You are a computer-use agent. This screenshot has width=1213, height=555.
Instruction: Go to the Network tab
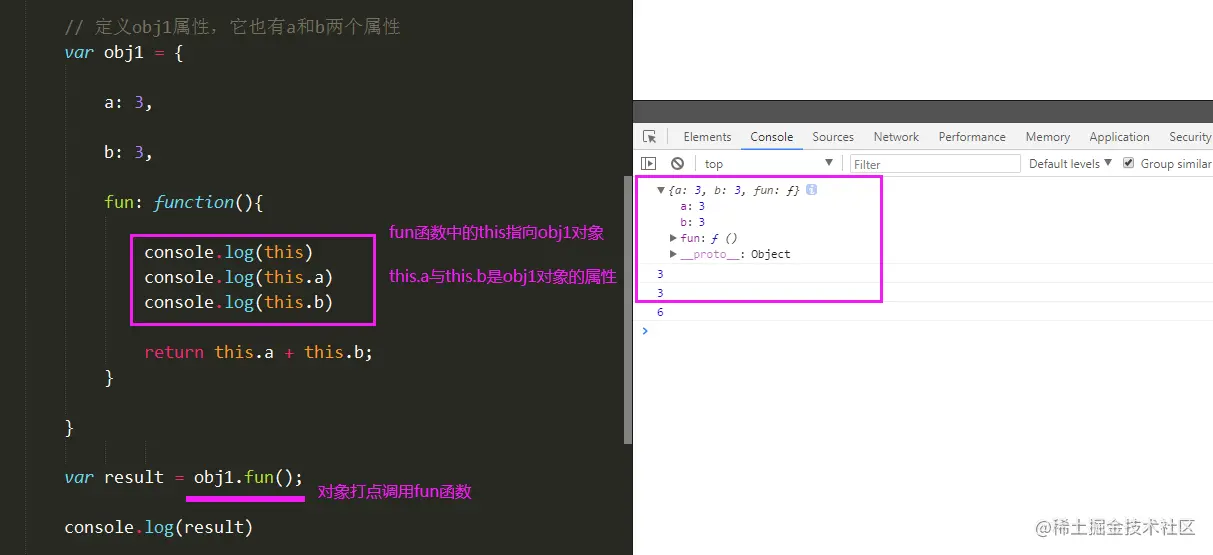[x=896, y=137]
